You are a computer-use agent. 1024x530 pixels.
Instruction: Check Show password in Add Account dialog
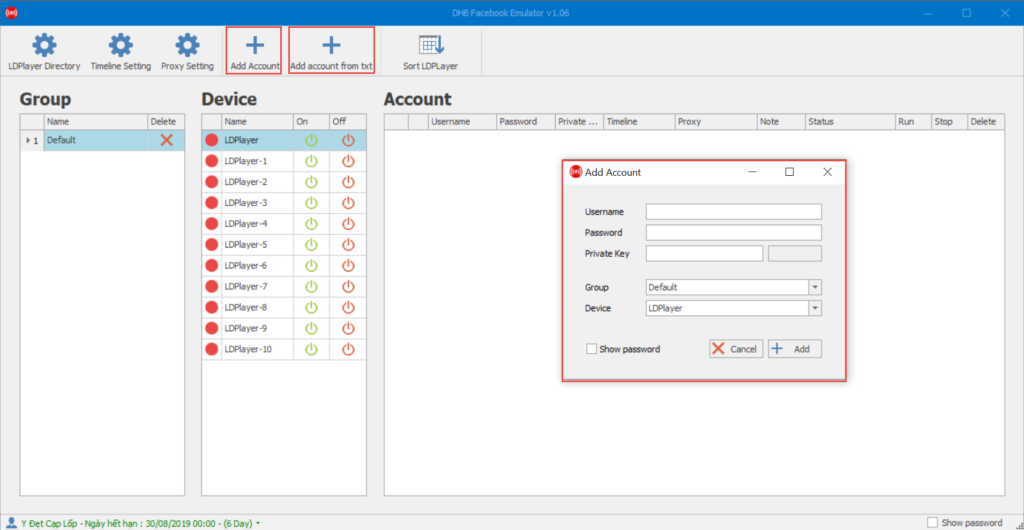pyautogui.click(x=592, y=349)
